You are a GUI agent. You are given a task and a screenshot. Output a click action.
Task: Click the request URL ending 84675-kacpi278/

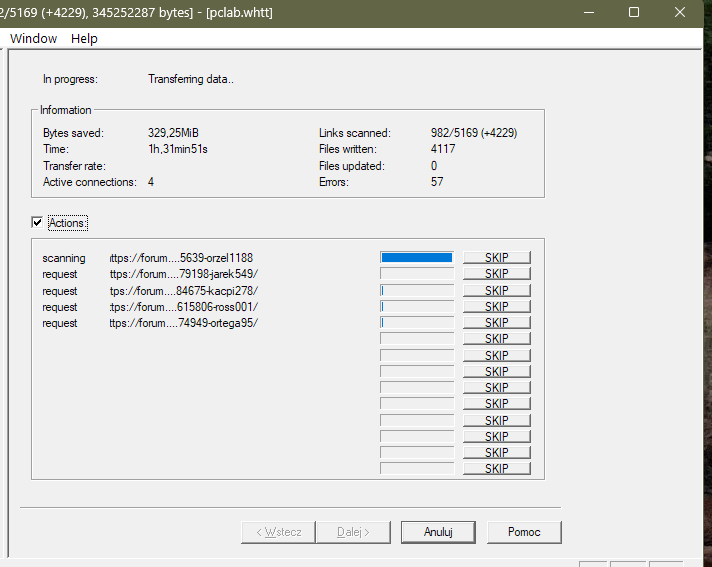[184, 291]
